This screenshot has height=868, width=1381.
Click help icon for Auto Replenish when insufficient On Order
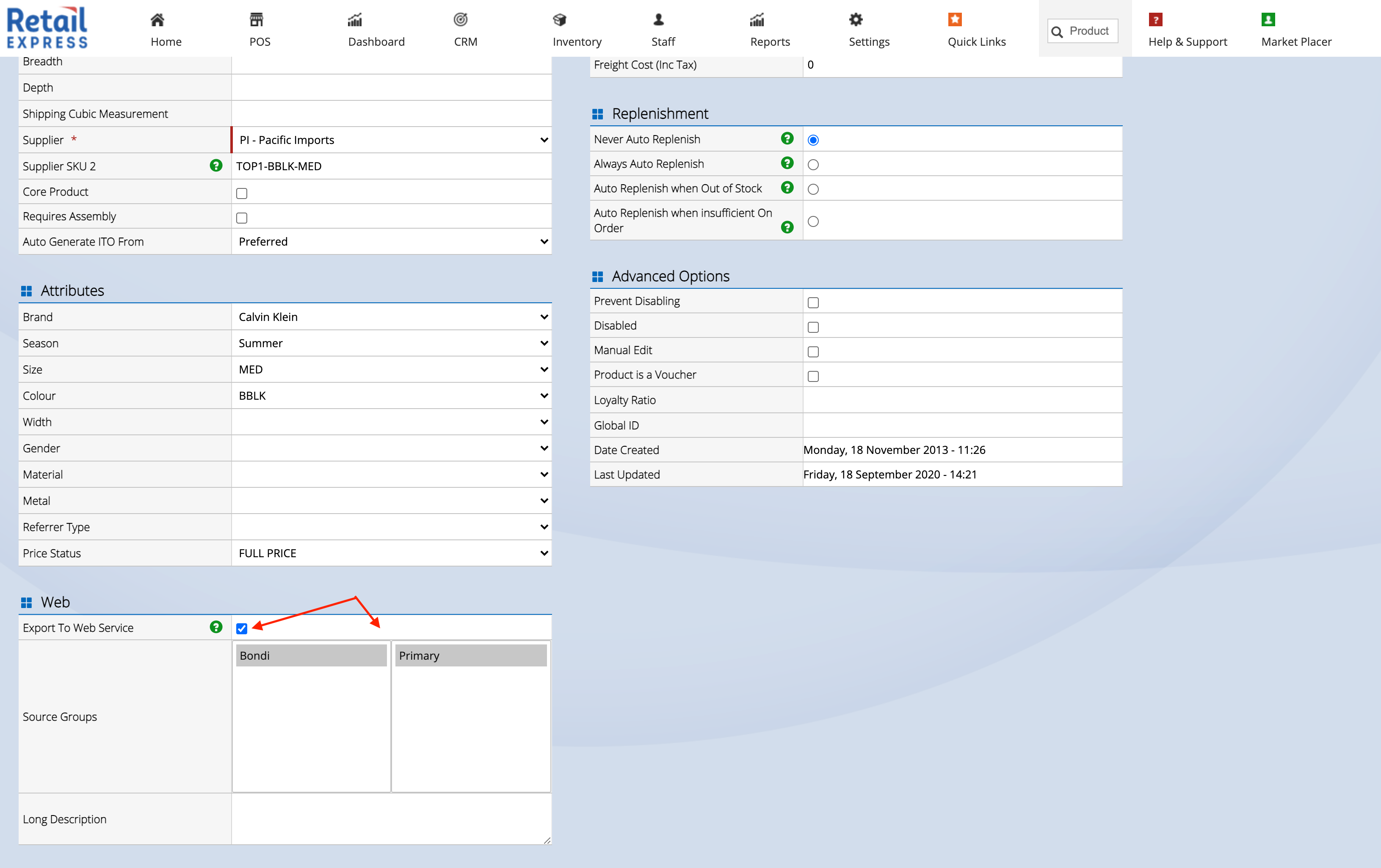787,227
